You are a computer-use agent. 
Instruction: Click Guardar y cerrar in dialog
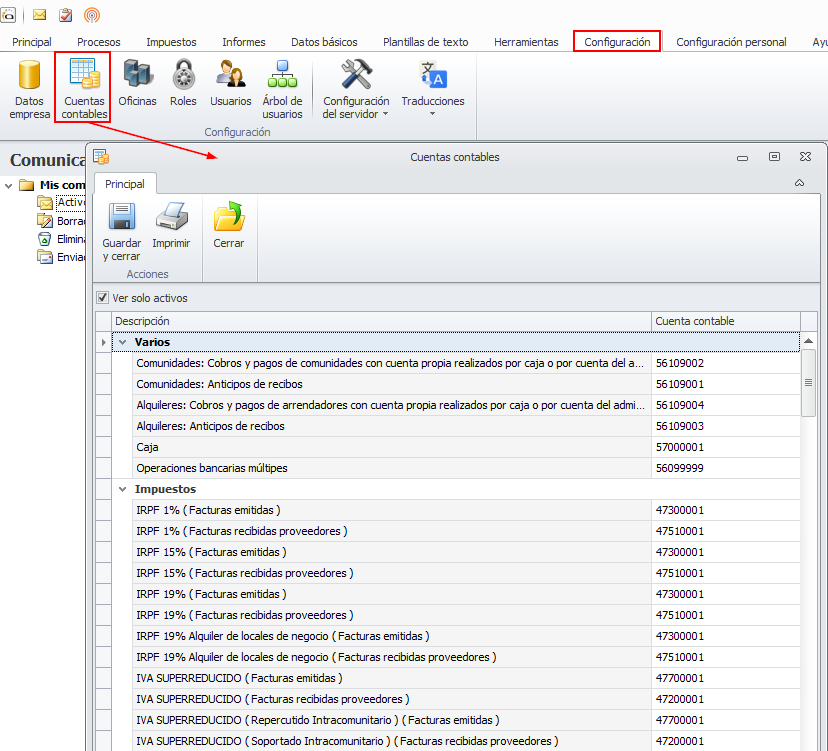pyautogui.click(x=121, y=229)
